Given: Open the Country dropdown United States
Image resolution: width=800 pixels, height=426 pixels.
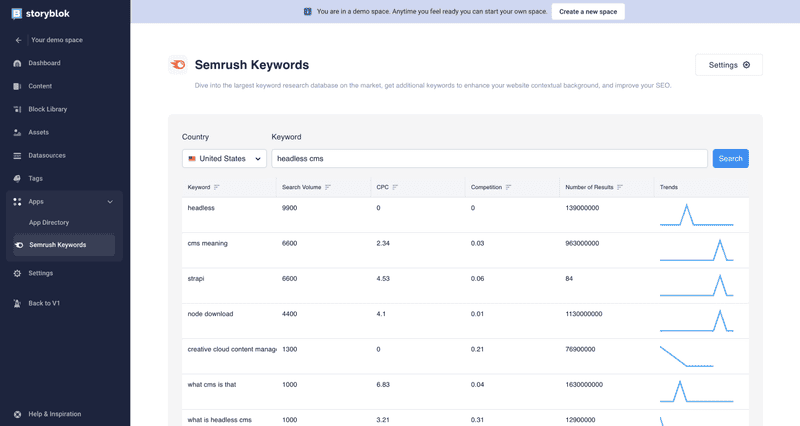Looking at the screenshot, I should 224,159.
